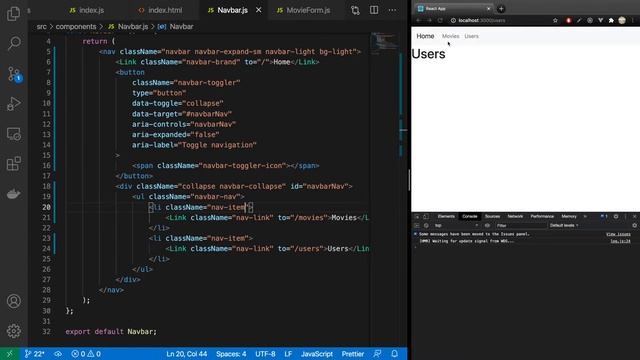Click 'export default Navbar;' line
This screenshot has width=640, height=360.
111,331
